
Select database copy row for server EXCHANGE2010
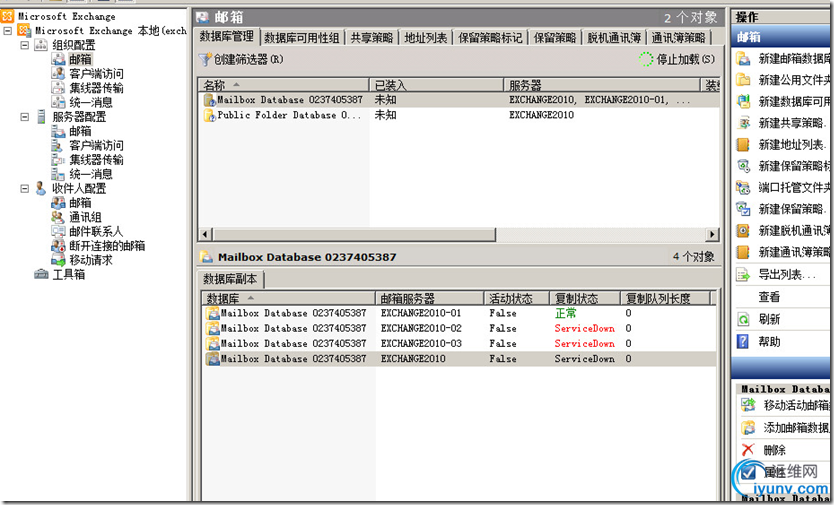pos(459,359)
